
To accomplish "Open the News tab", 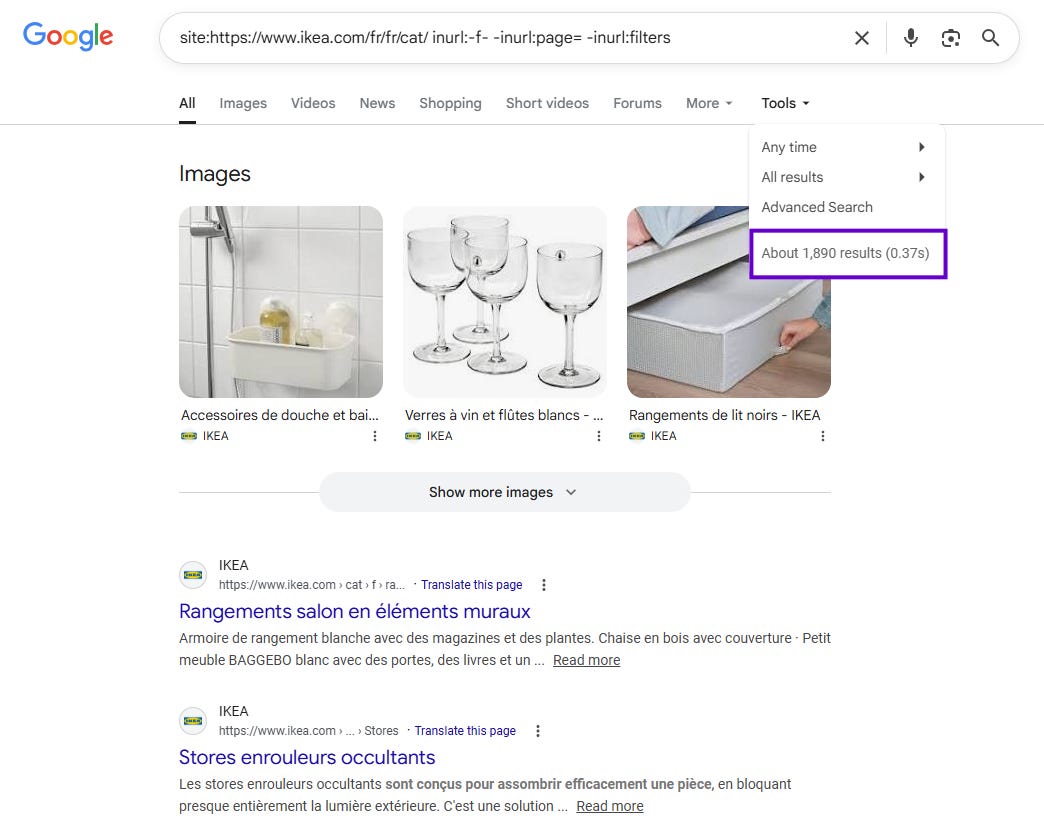I will [377, 103].
